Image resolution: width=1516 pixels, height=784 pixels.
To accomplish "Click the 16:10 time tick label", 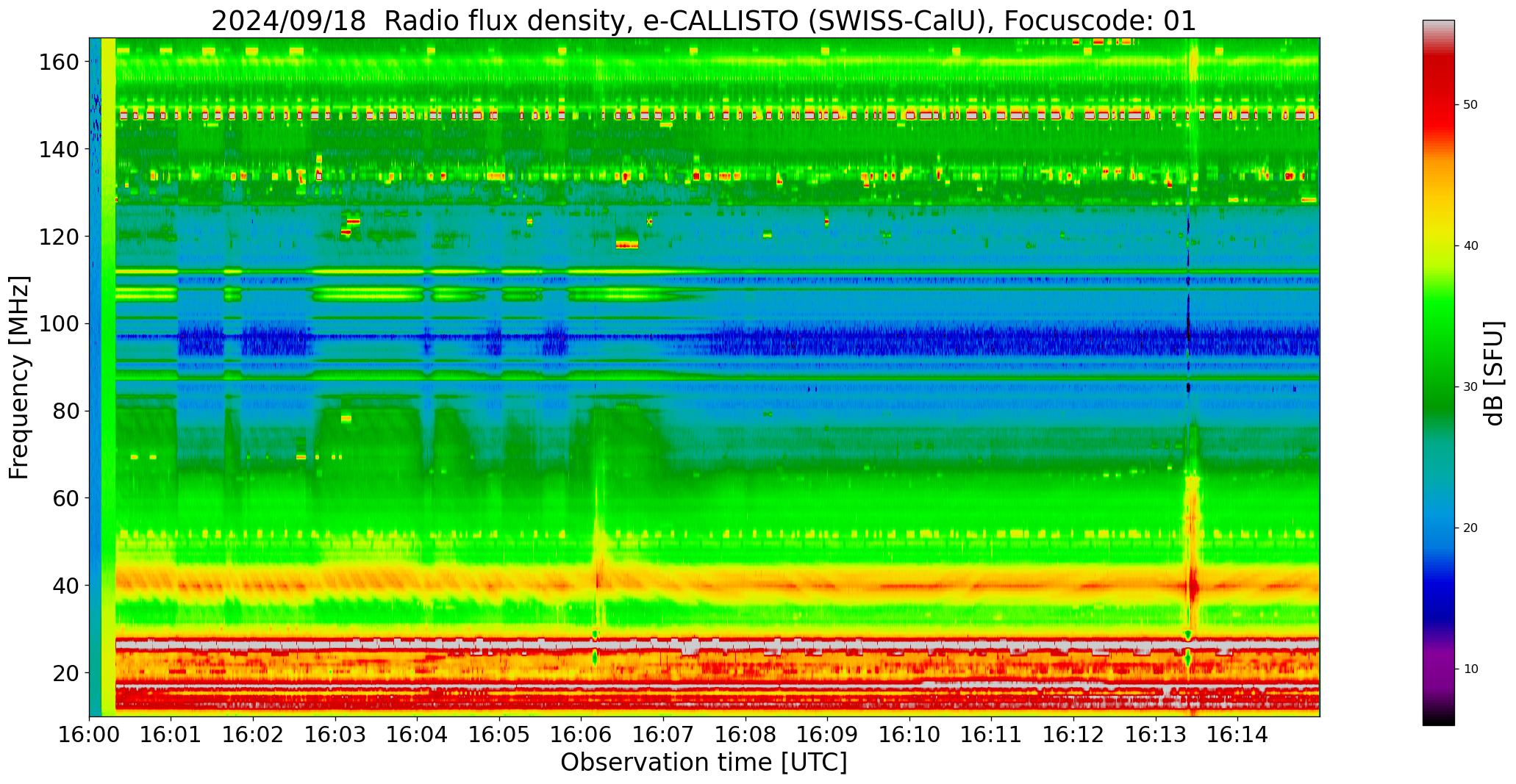I will click(x=909, y=735).
